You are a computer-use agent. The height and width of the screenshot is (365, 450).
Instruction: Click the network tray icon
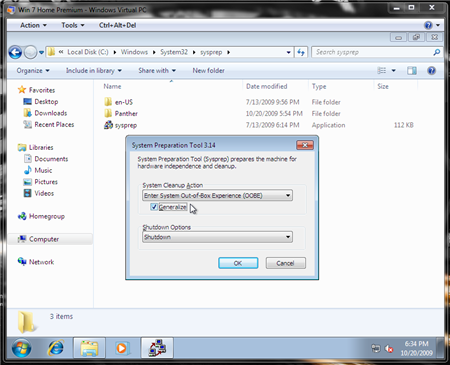point(376,349)
